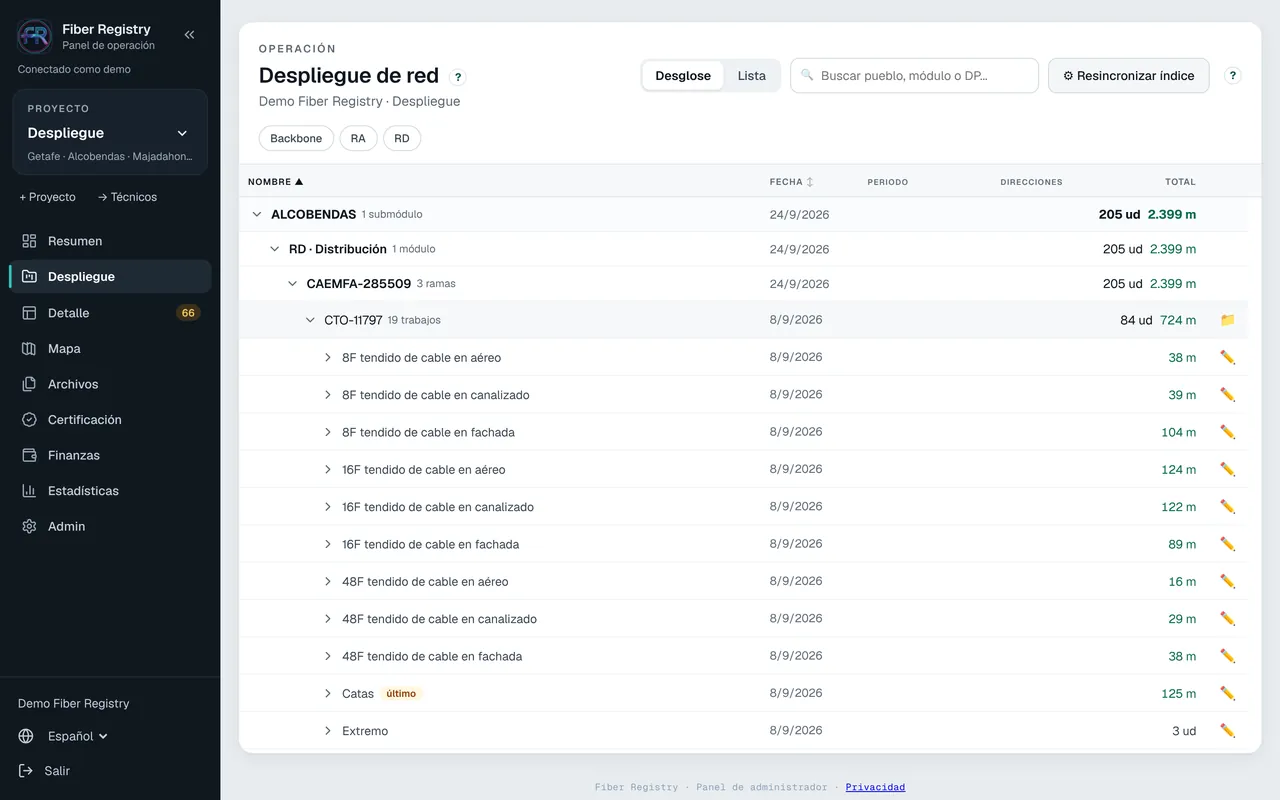This screenshot has width=1280, height=800.
Task: Edit the 16F tendido de cable en aéreo row
Action: point(1228,469)
